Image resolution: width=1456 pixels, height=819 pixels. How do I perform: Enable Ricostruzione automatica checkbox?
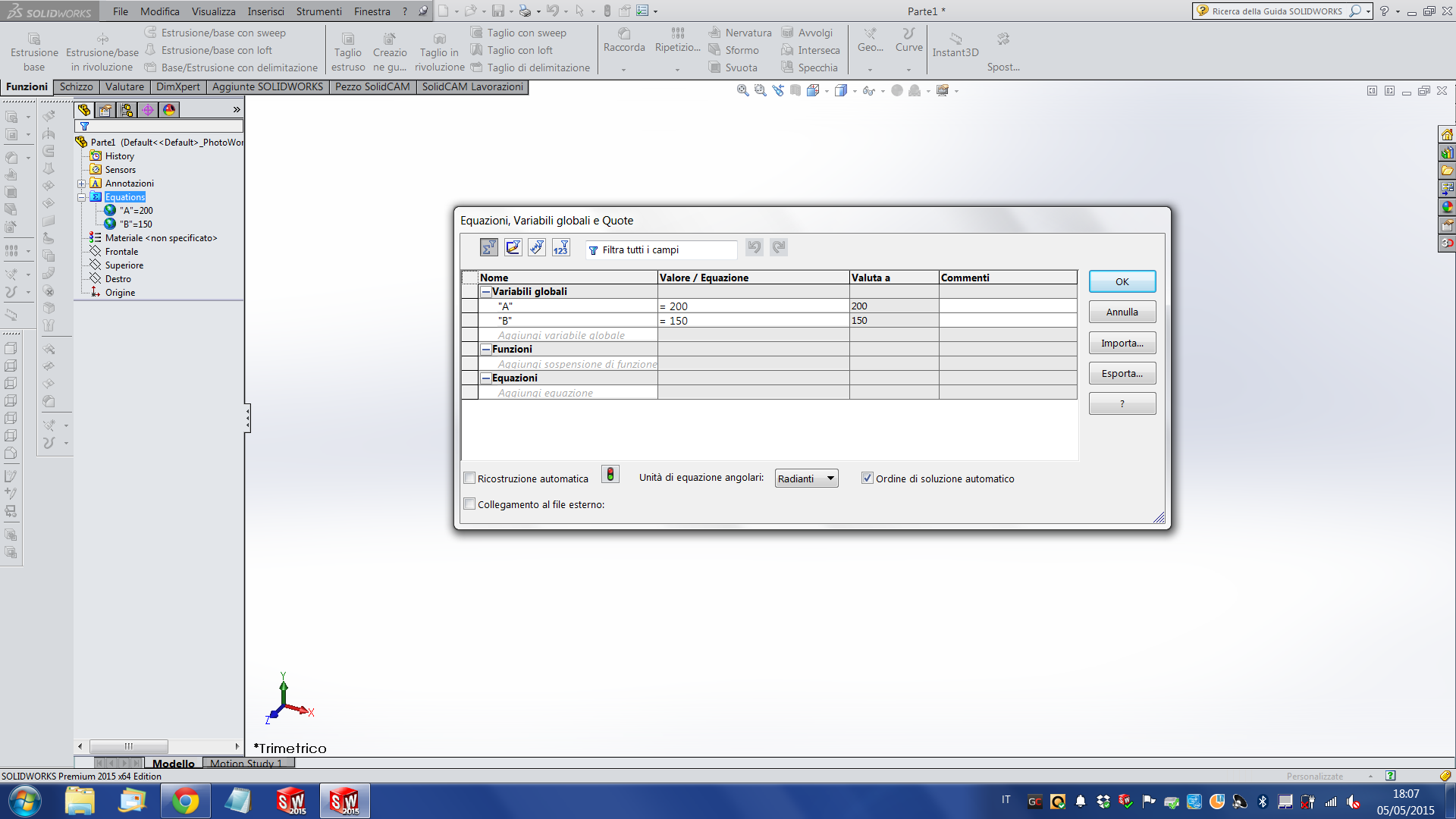(x=469, y=479)
